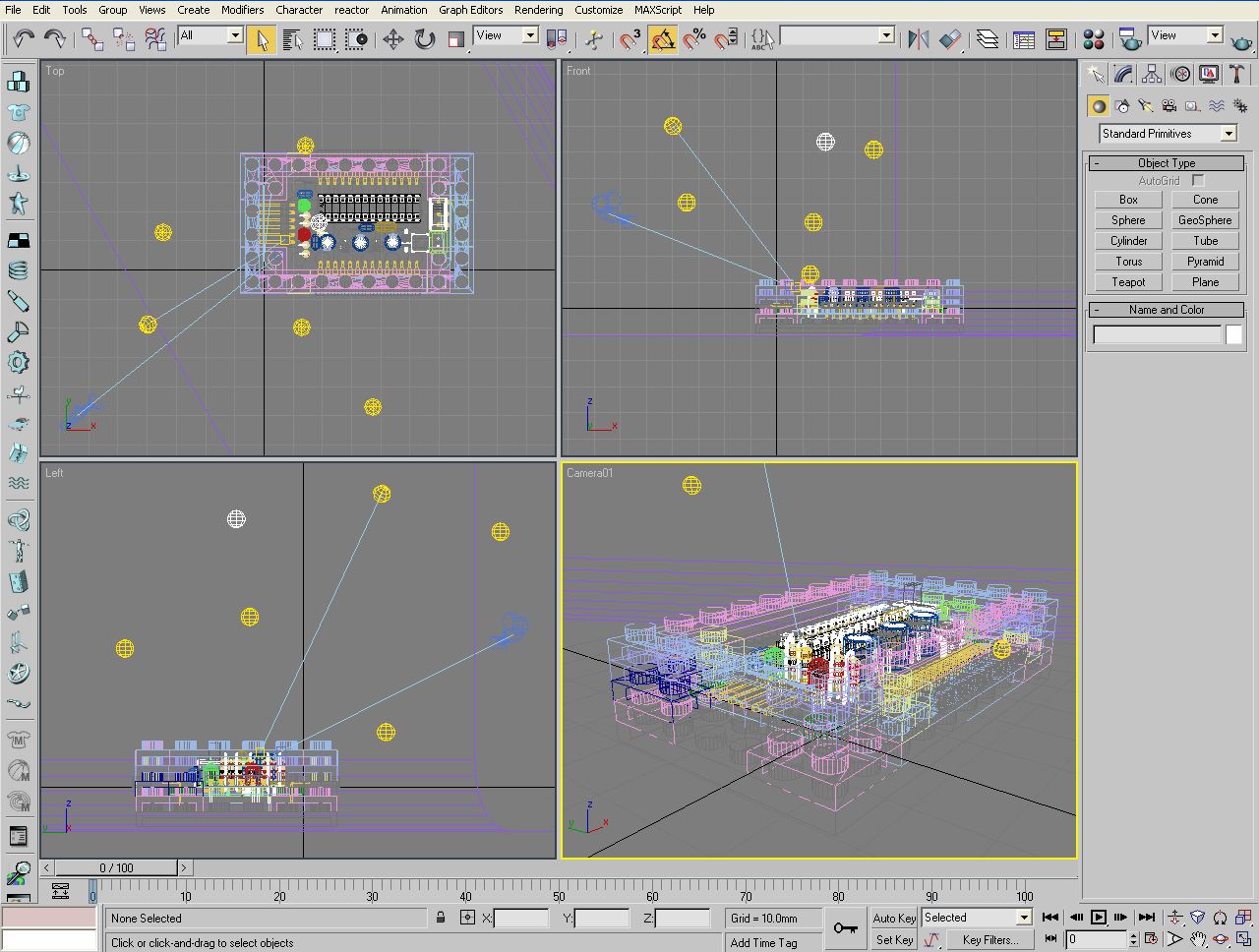Expand the Standard Primitives dropdown

[x=1229, y=134]
